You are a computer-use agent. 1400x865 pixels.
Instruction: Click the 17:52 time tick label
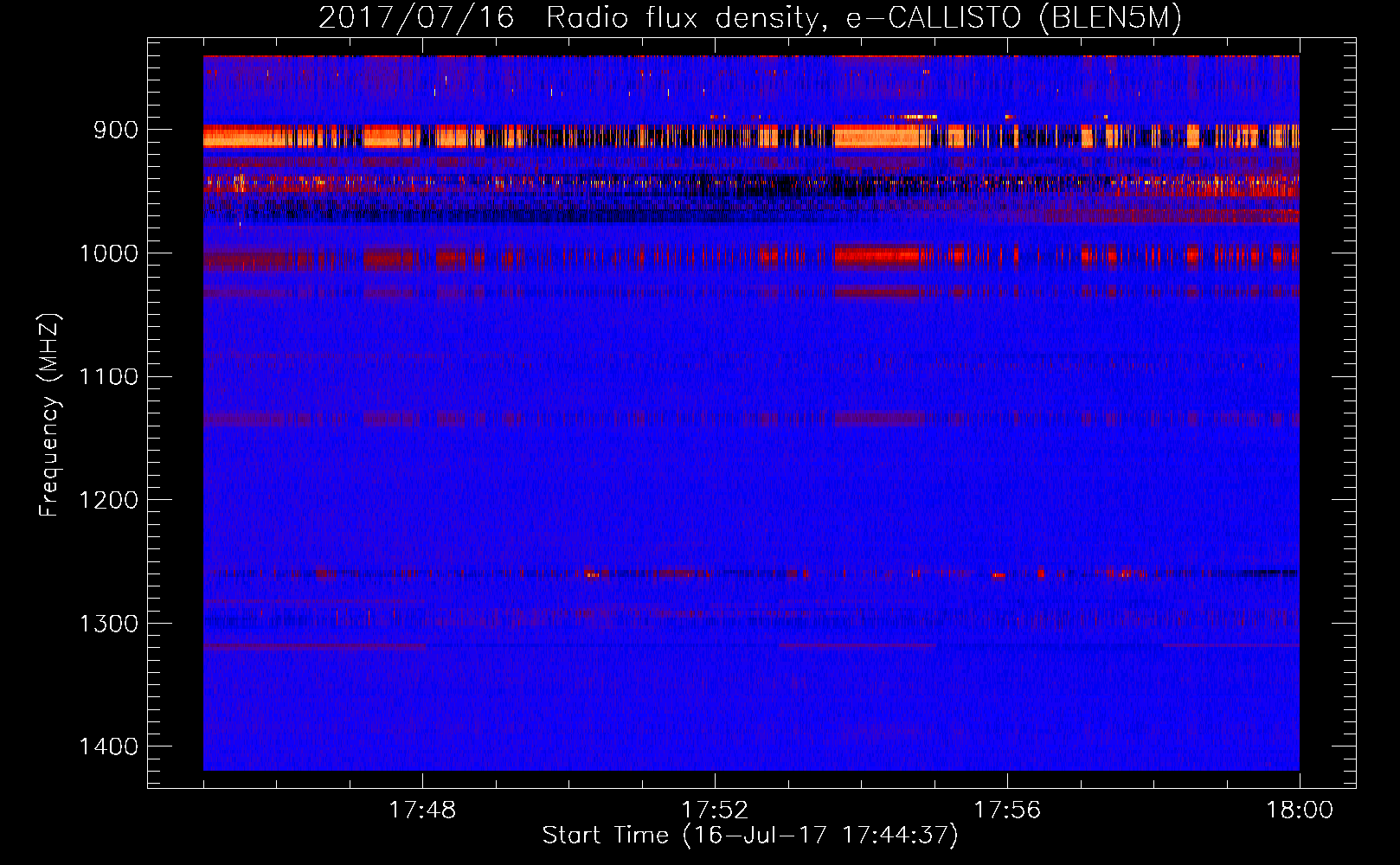point(715,811)
